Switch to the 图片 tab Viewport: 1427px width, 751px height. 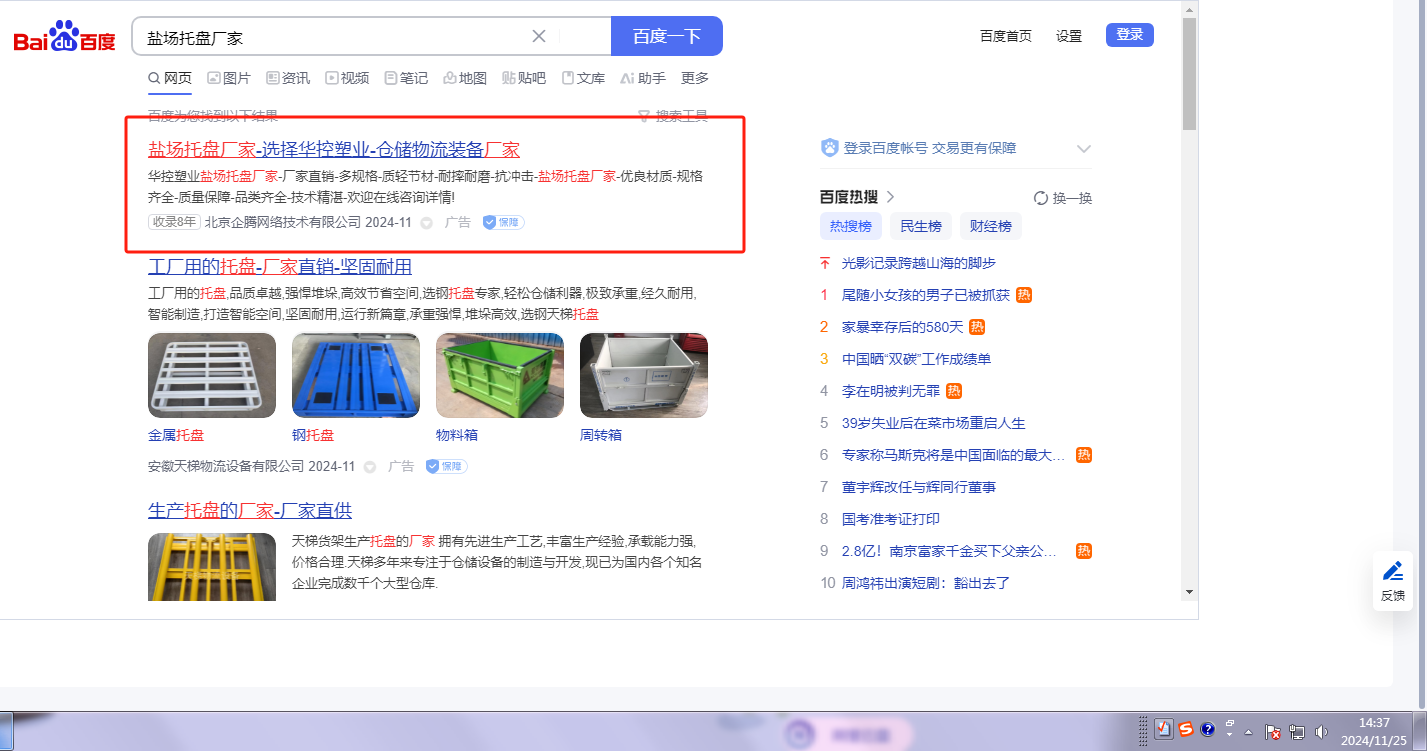coord(229,78)
